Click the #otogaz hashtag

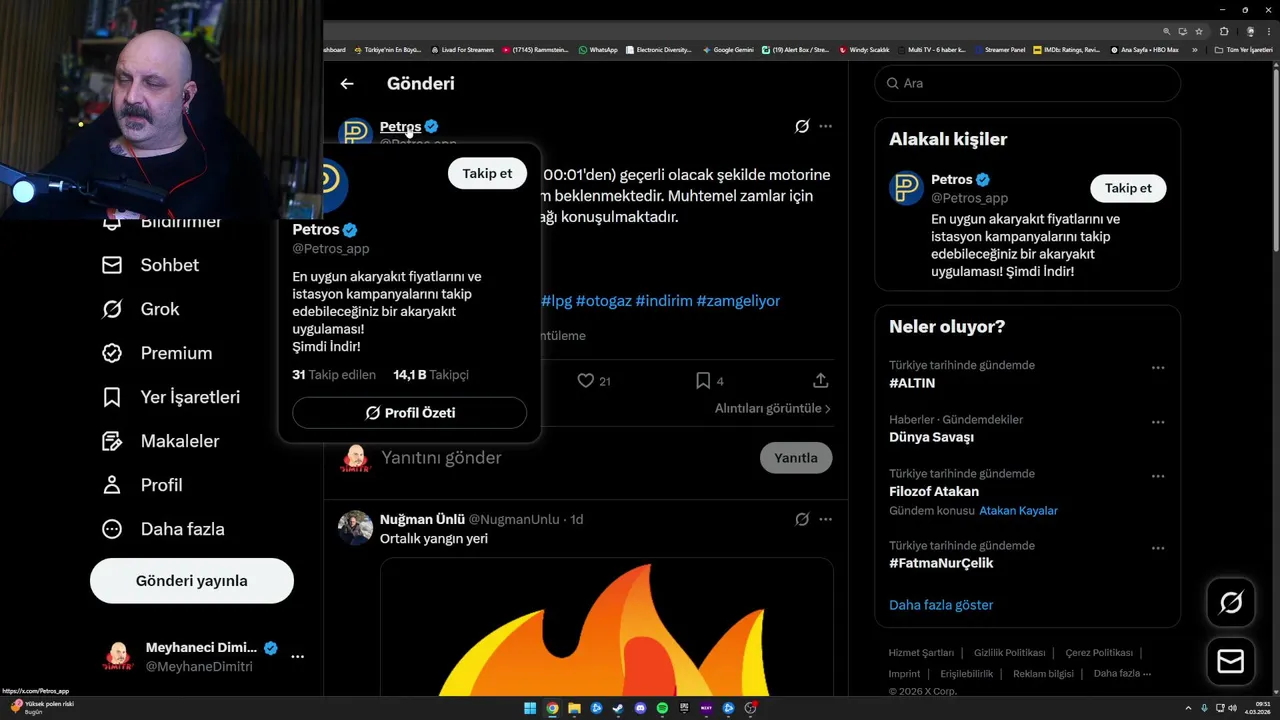[604, 301]
